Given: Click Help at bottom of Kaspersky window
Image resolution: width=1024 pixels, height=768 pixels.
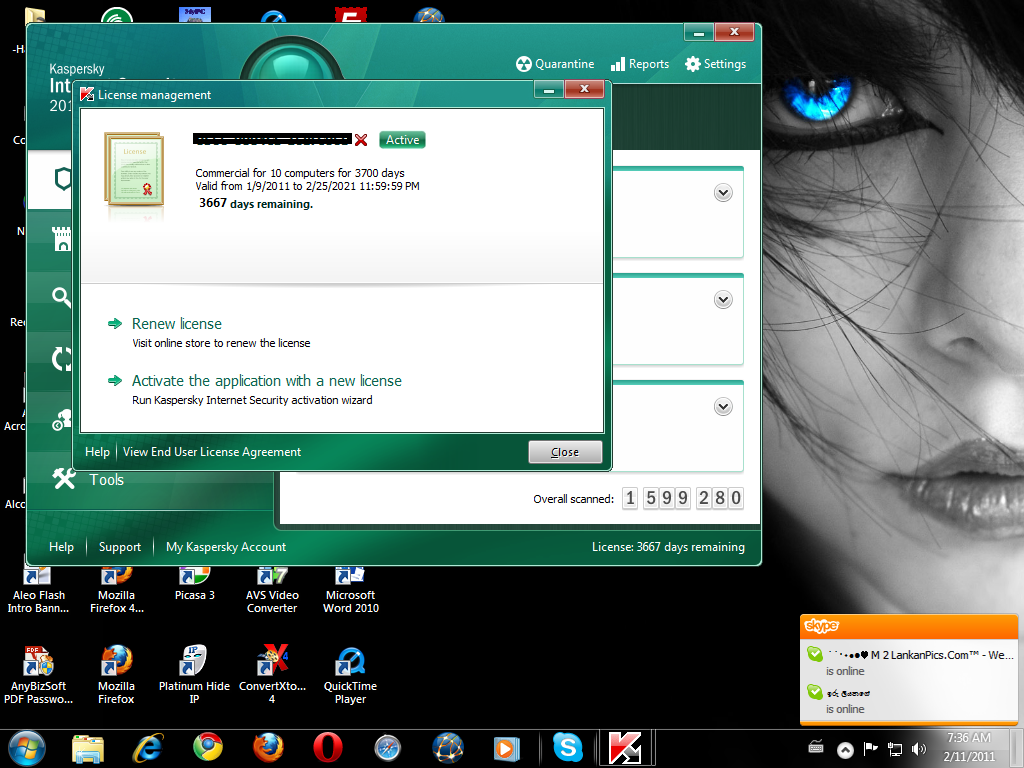Looking at the screenshot, I should [61, 547].
